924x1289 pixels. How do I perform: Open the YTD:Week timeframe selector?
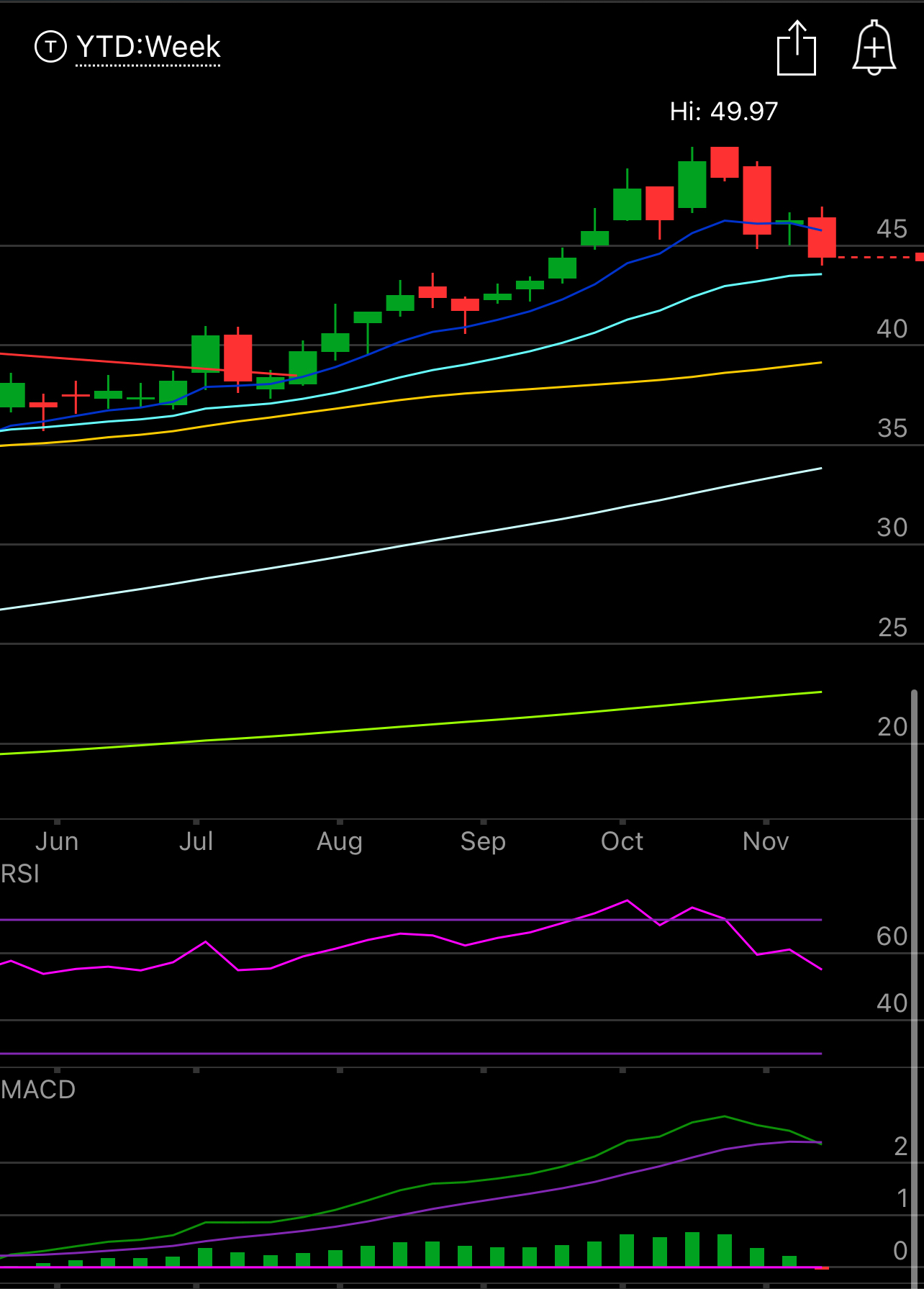(148, 48)
